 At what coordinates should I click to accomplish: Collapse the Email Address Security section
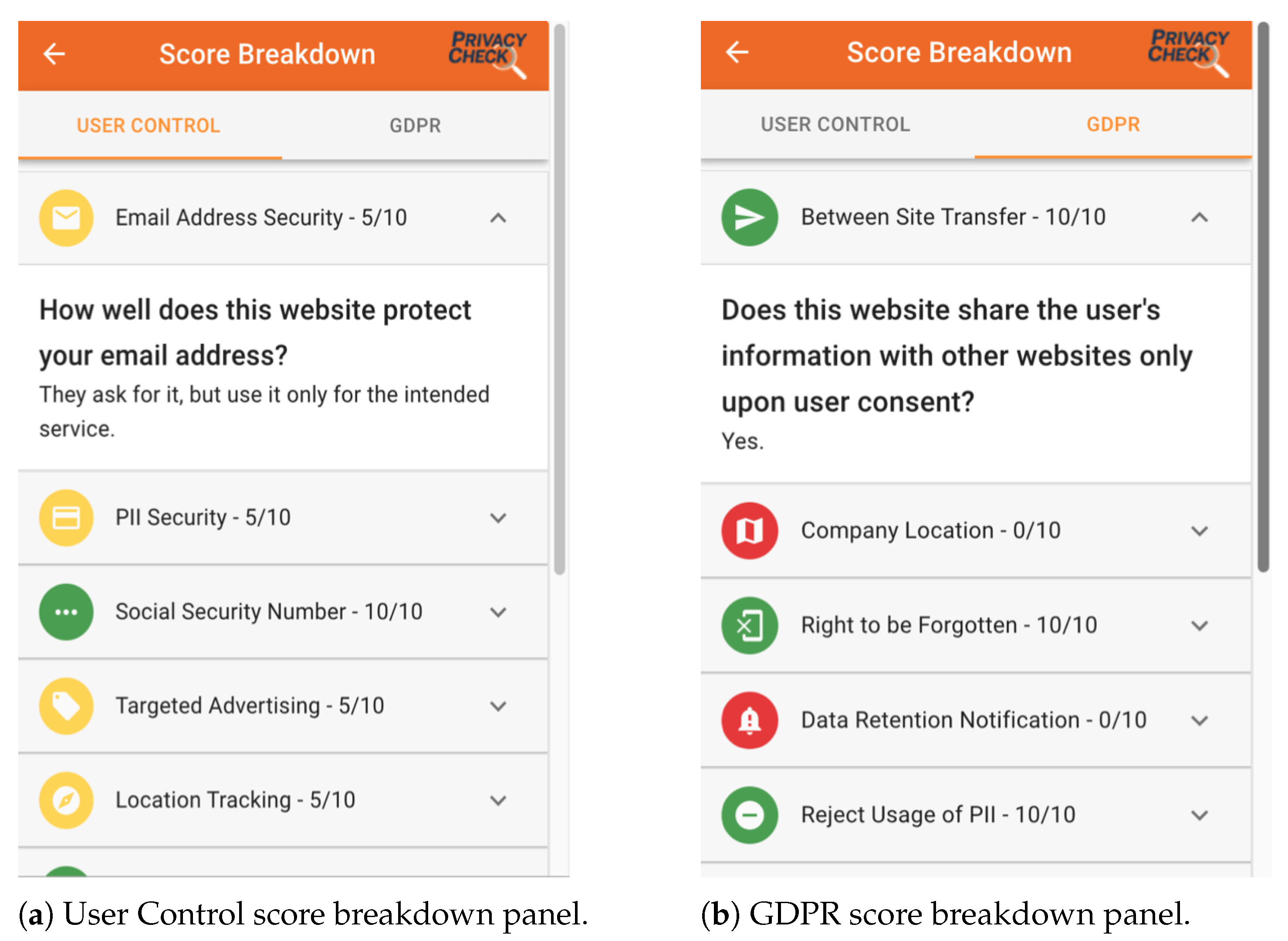(498, 217)
